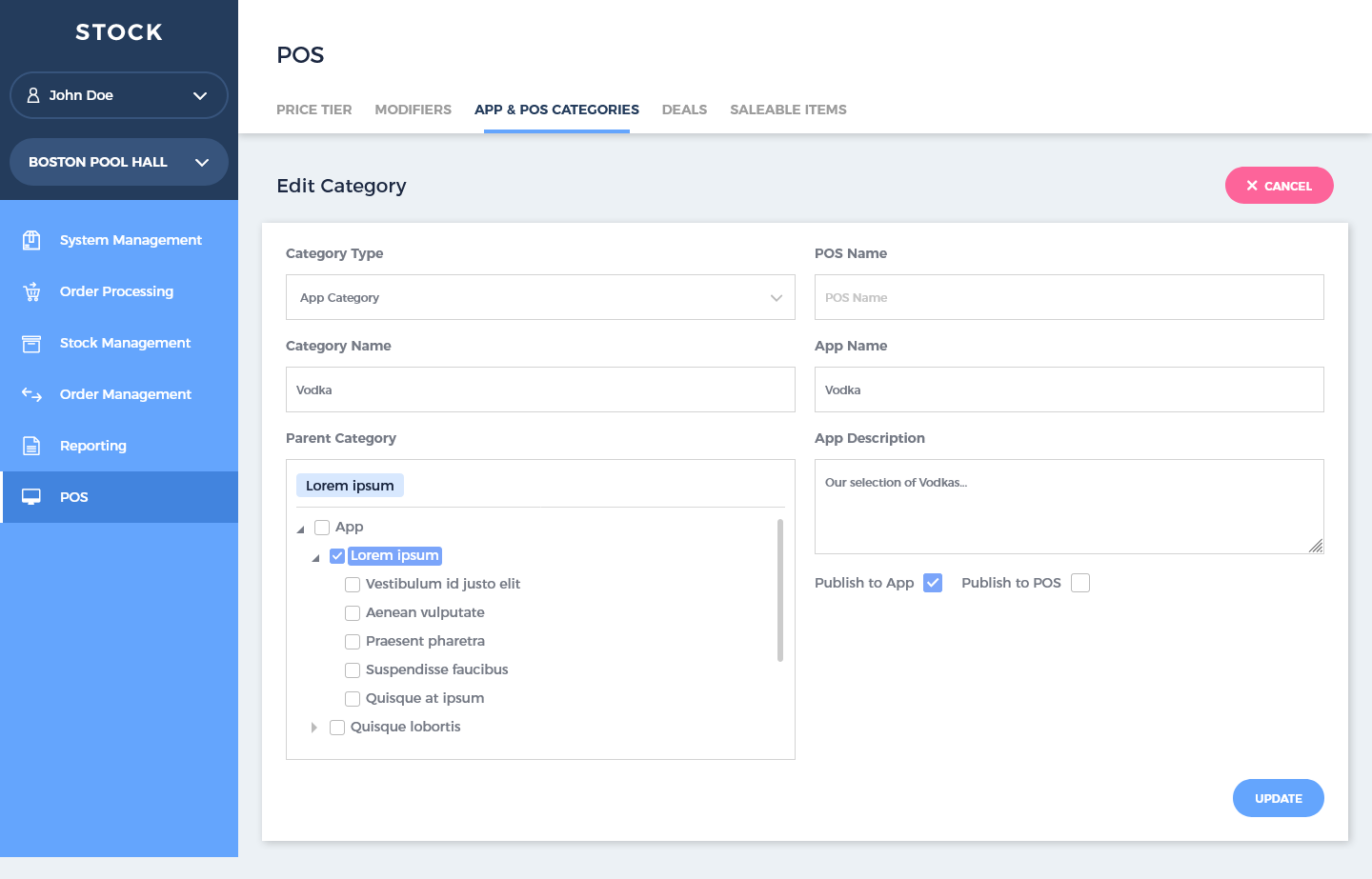Click the System Management sidebar icon

point(31,240)
